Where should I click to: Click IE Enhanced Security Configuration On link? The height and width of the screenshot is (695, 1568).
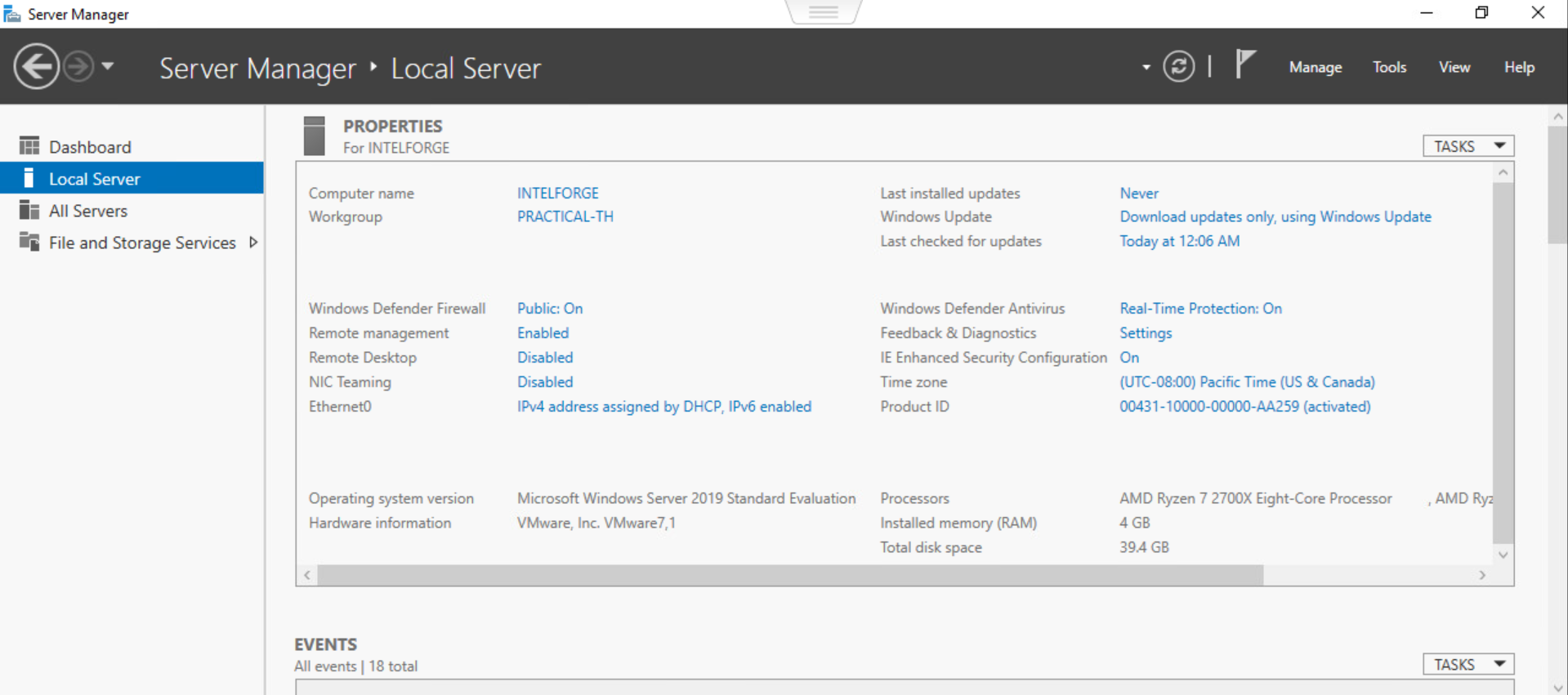1129,358
